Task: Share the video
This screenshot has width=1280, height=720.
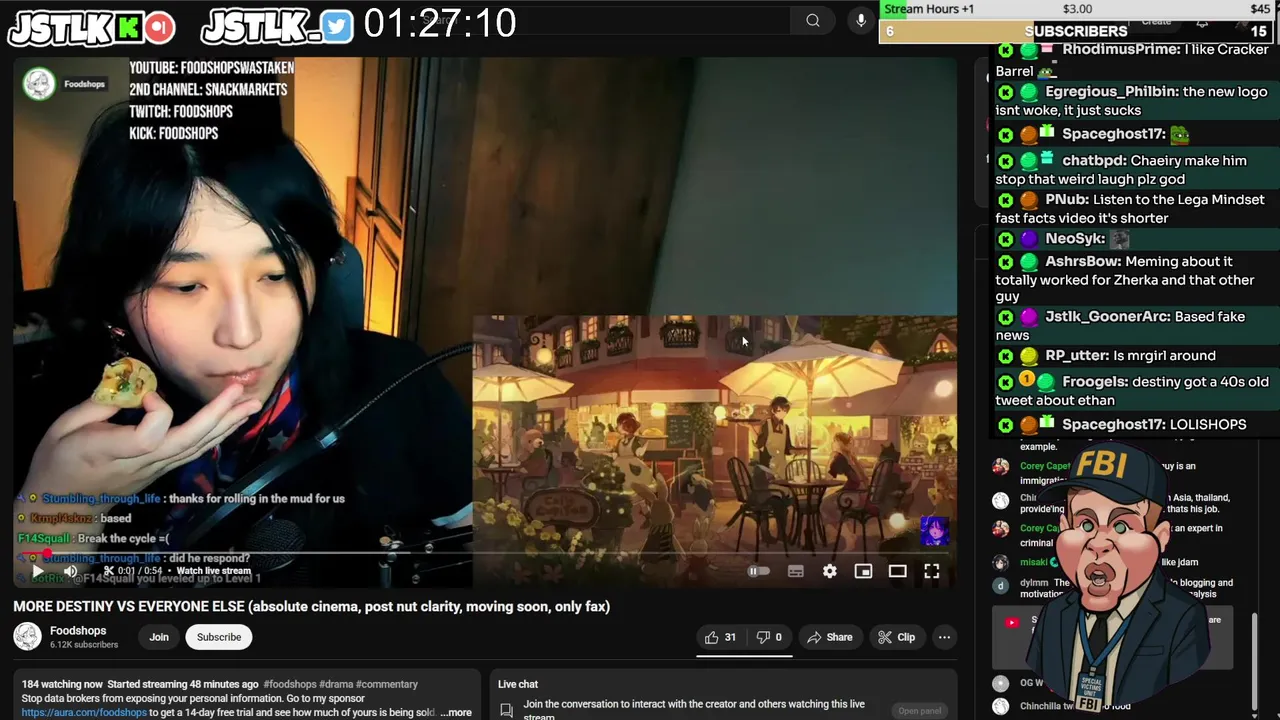Action: click(x=830, y=637)
